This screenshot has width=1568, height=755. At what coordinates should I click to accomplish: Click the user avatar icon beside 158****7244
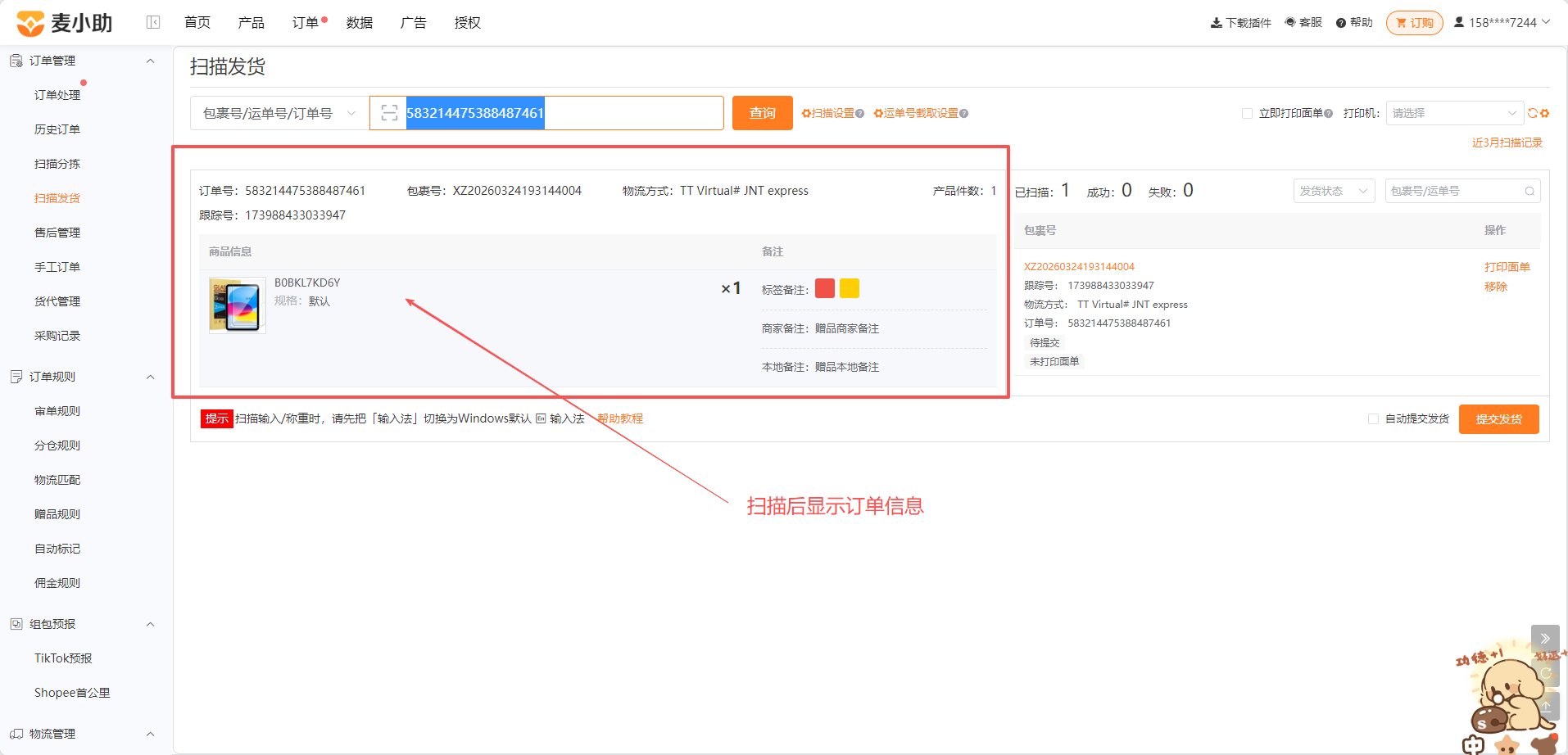click(1459, 22)
